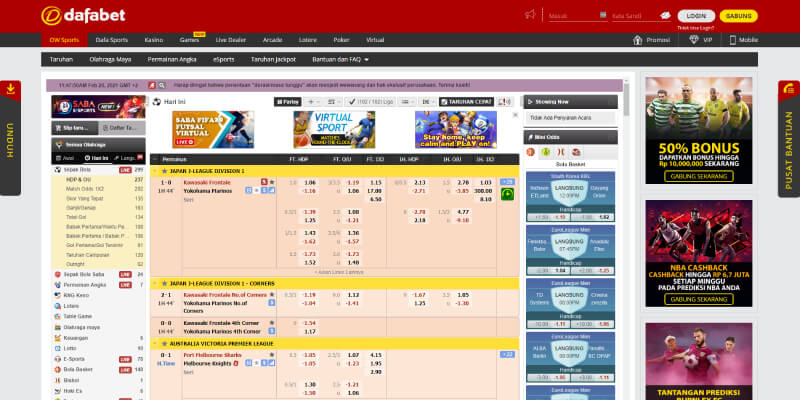
Task: Toggle Taruhan Cepat quick bet checkbox
Action: (x=443, y=102)
